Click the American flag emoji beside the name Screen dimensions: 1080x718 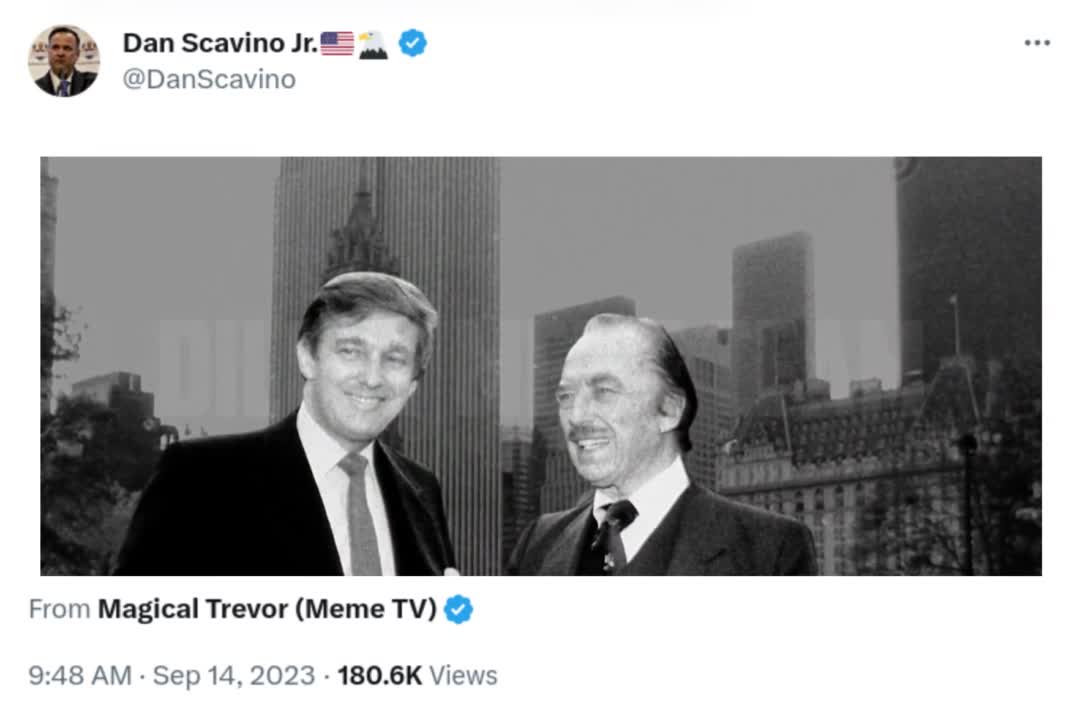tap(337, 43)
